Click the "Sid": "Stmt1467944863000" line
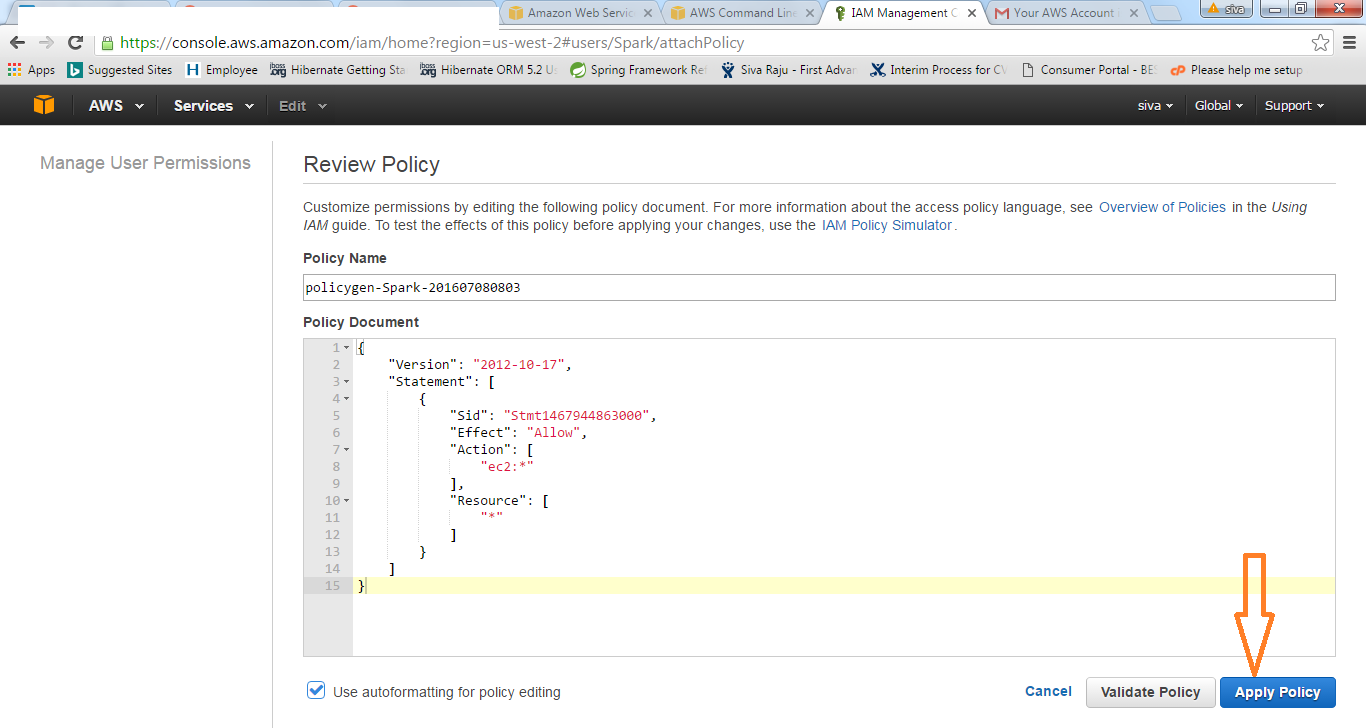This screenshot has width=1366, height=728. pos(553,416)
